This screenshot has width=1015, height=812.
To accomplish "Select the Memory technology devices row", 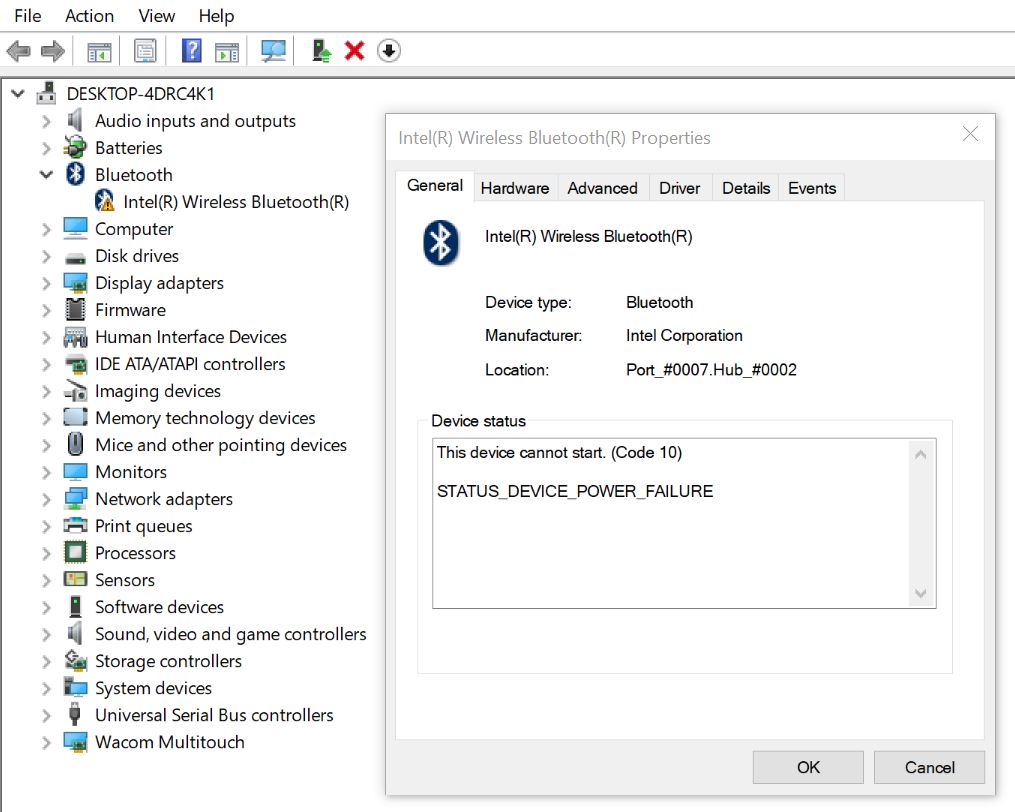I will point(205,418).
